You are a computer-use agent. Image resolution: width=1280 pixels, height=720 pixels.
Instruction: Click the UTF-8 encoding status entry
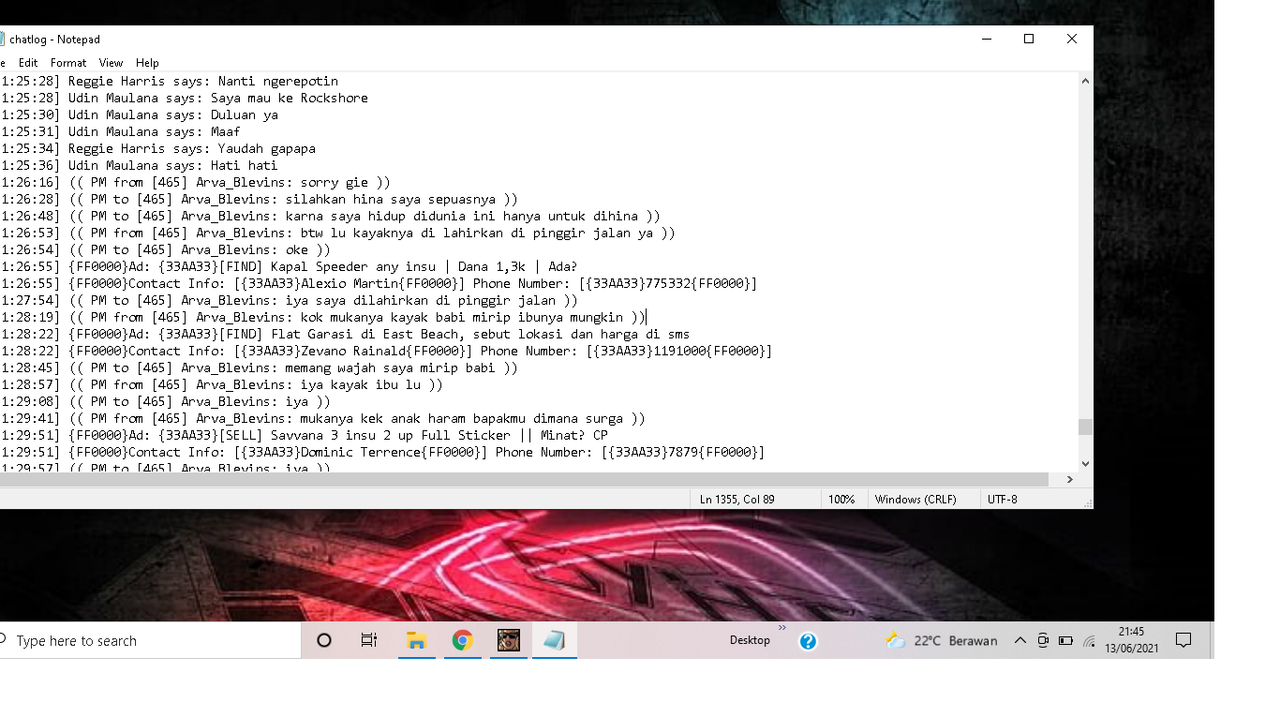tap(1003, 499)
